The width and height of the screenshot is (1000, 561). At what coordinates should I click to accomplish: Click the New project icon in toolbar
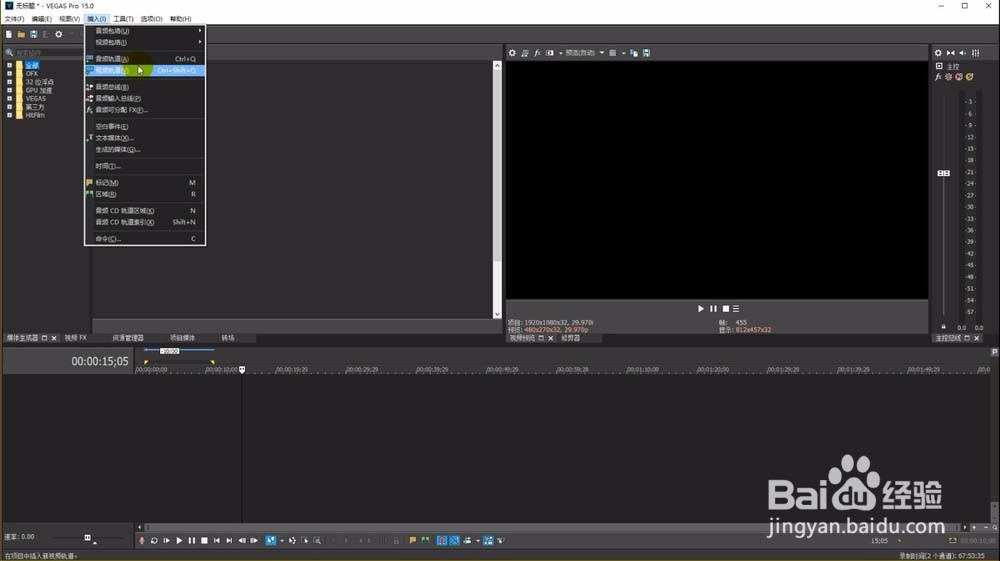[9, 34]
